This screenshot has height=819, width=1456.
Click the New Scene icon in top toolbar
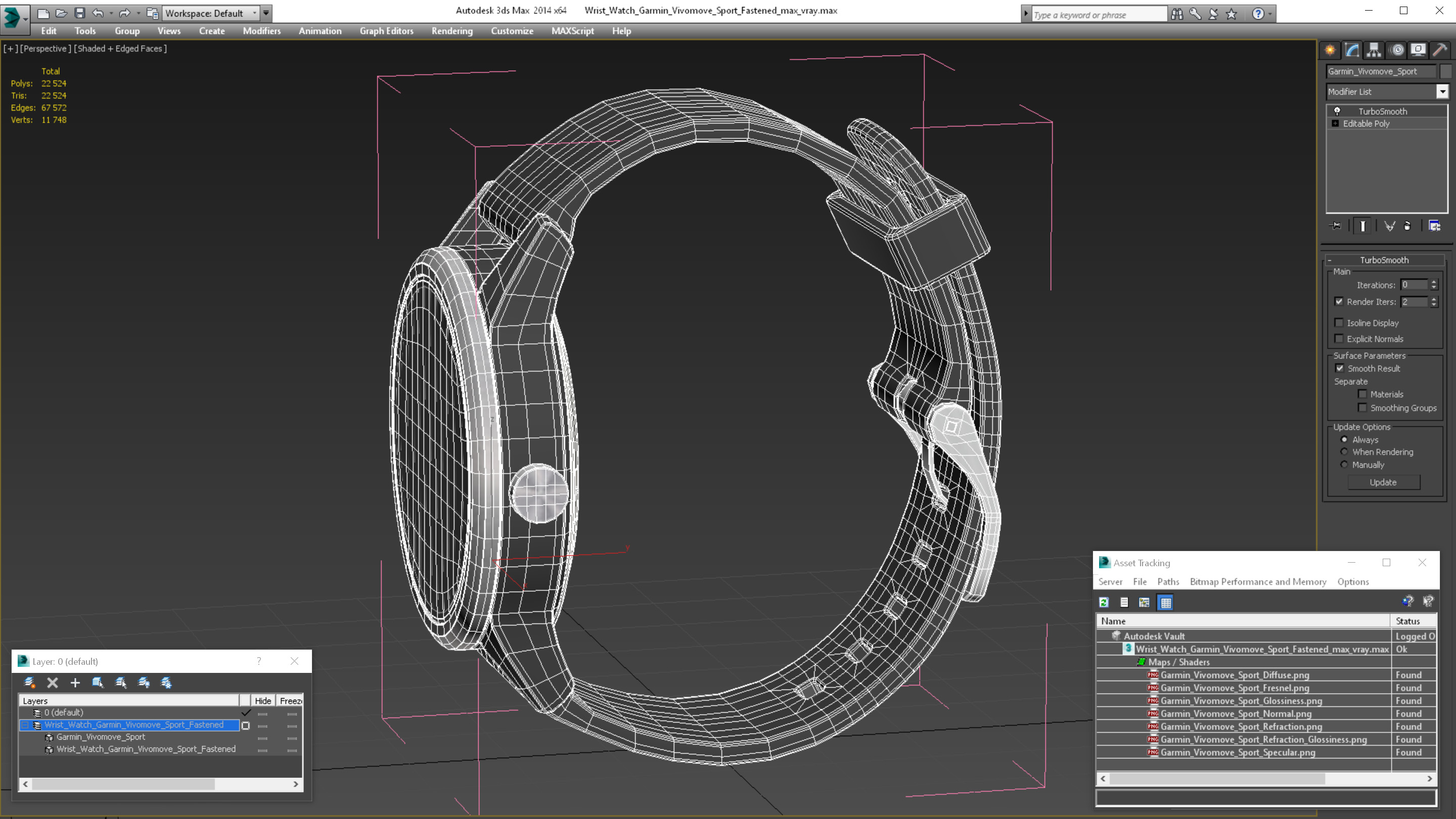point(43,13)
